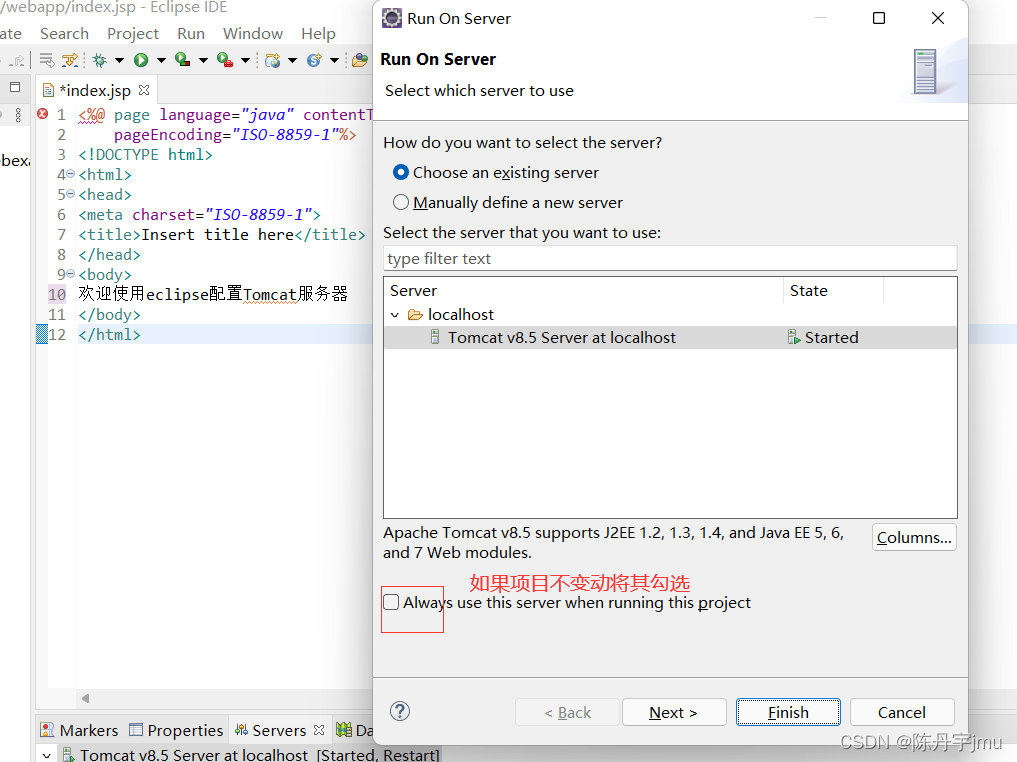Screen dimensions: 1017x762
Task: Click External Tools run icon with red toolbox
Action: pyautogui.click(x=224, y=60)
